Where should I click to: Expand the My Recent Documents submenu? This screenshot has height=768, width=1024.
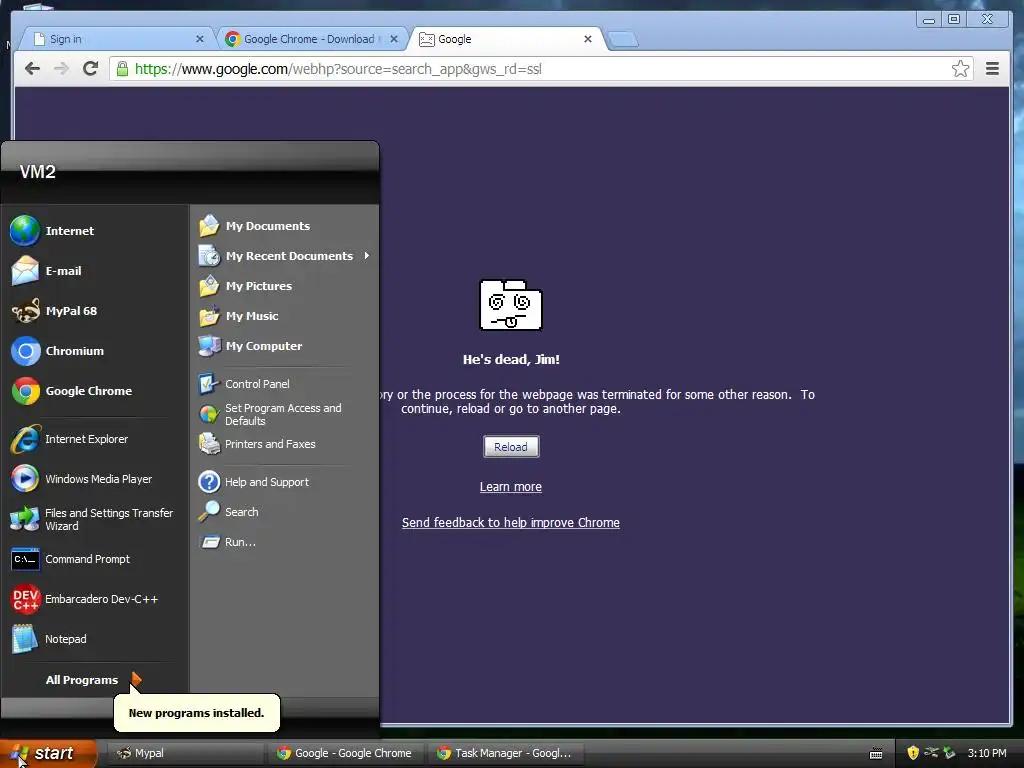pyautogui.click(x=285, y=256)
